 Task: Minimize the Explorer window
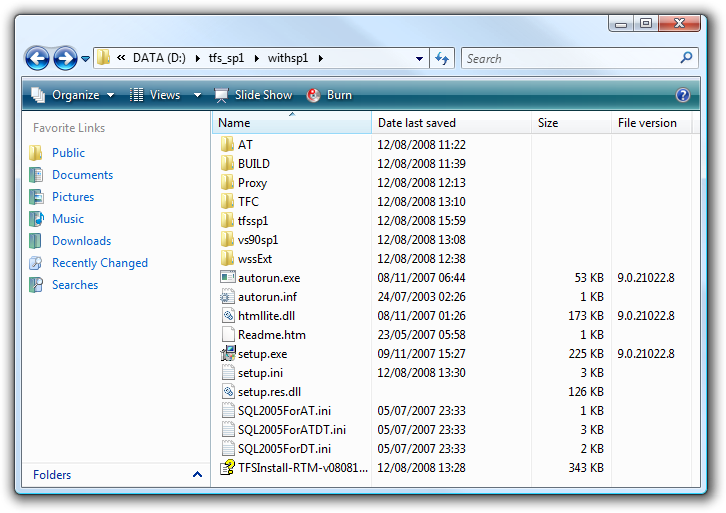pyautogui.click(x=621, y=23)
